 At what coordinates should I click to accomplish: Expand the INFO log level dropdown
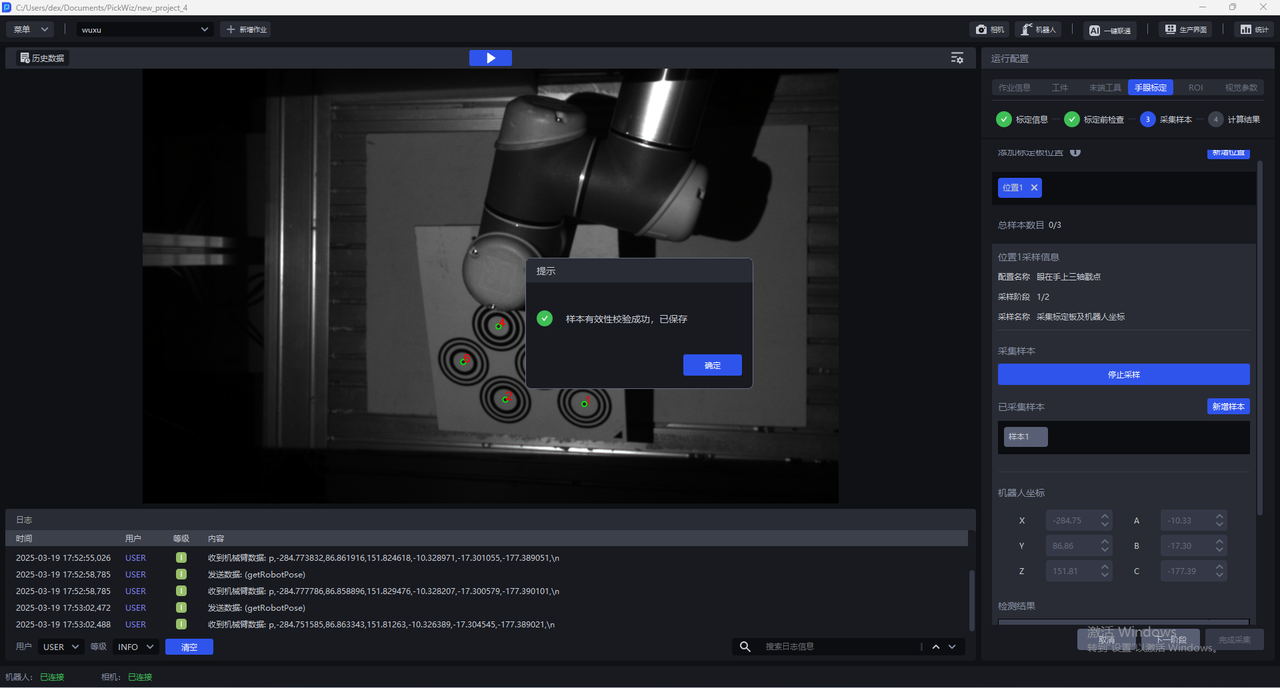(x=136, y=647)
